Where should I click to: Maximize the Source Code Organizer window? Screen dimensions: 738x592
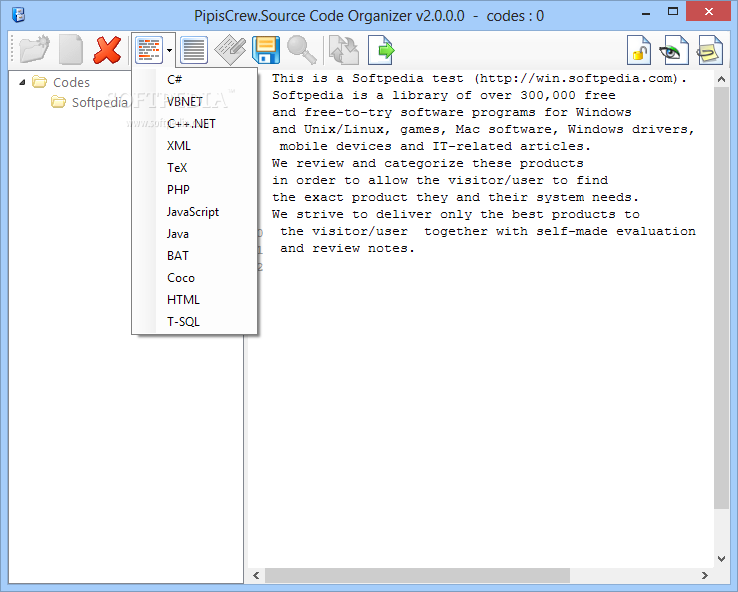pos(673,12)
